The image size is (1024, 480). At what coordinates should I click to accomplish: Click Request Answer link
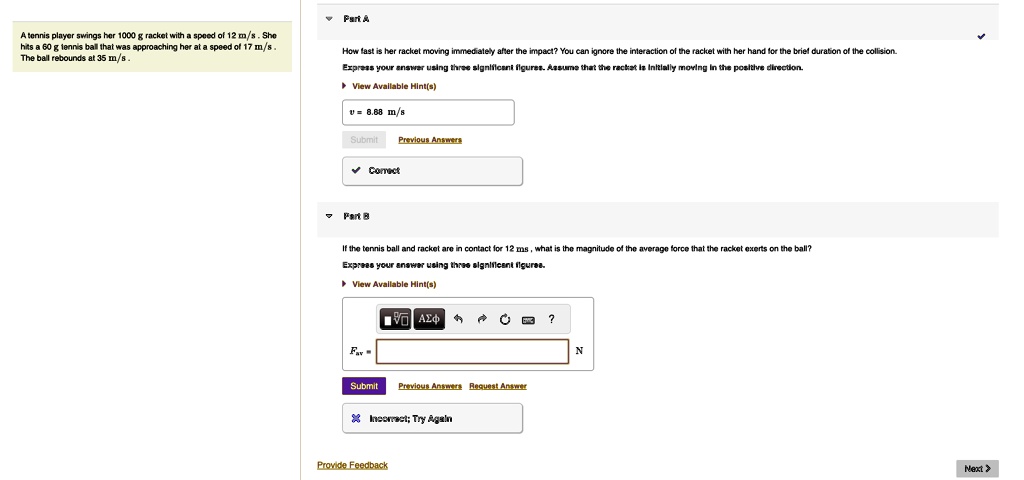pos(498,386)
